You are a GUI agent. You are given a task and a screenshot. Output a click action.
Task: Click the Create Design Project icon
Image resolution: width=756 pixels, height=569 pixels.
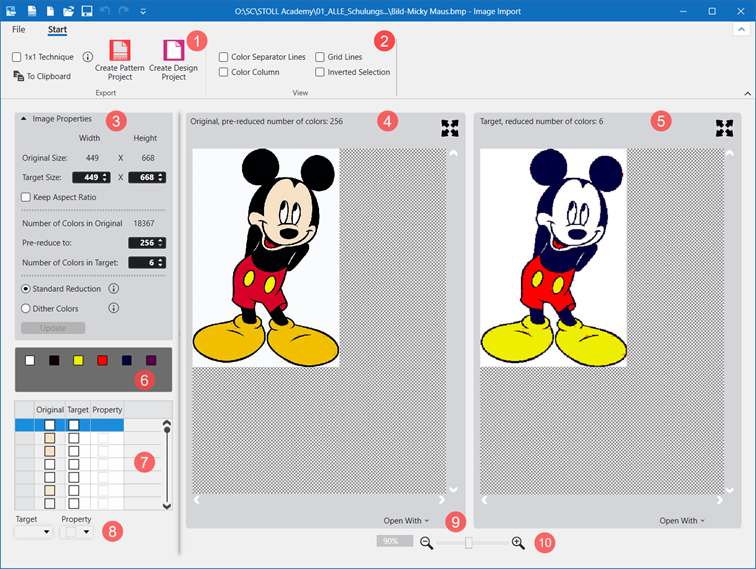click(x=173, y=50)
